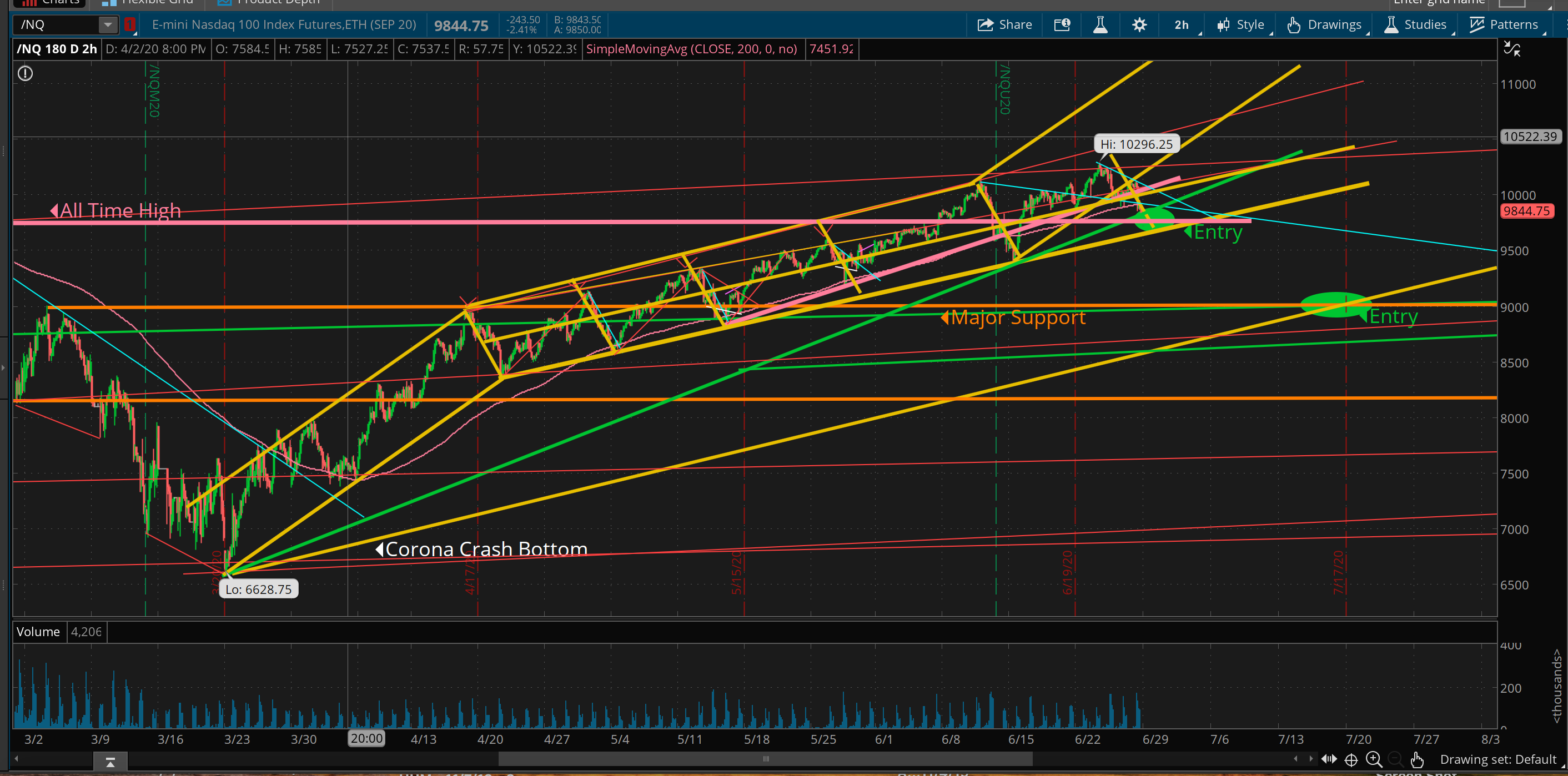Click the horizontal chart scrollbar thumb
Screen dimensions: 1568x776
coord(765,758)
